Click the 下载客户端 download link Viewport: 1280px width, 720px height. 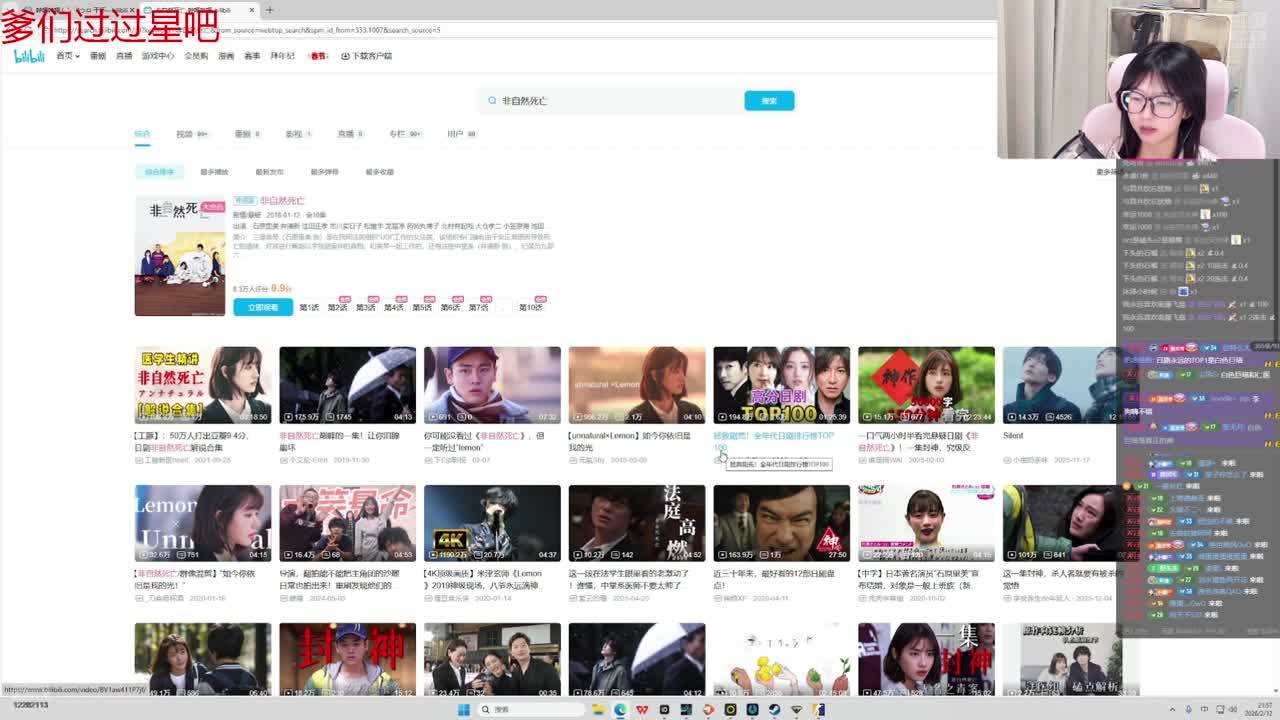click(366, 56)
